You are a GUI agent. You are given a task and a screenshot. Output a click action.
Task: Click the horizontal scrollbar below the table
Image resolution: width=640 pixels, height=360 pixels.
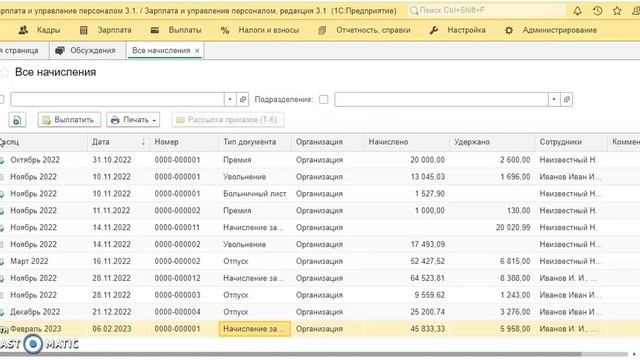290,354
